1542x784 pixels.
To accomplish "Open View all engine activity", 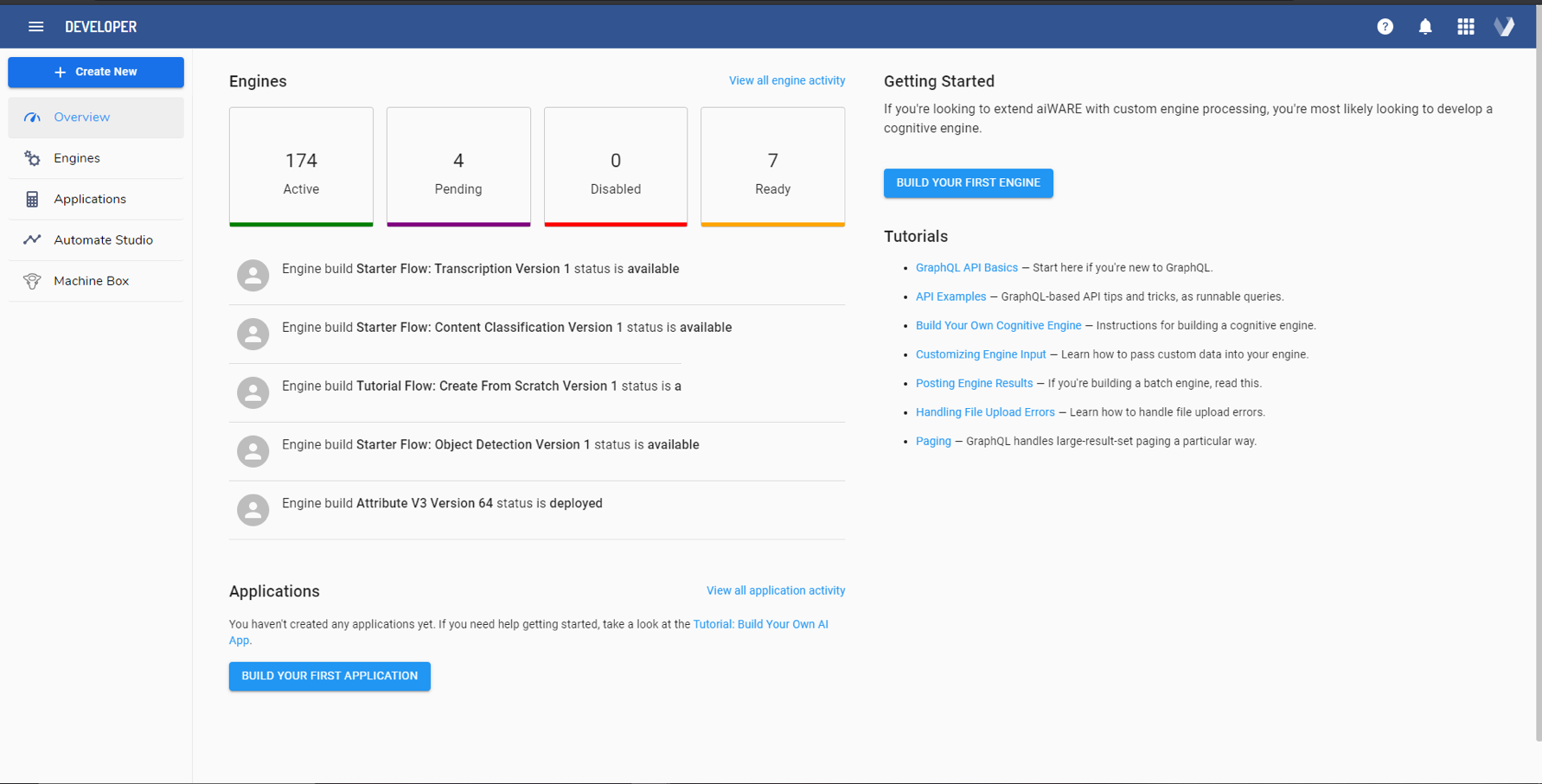I will click(786, 80).
